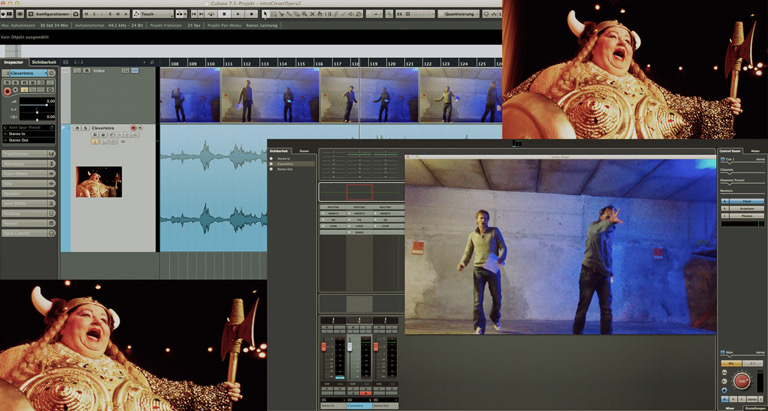Click ruler bar marker 112
The width and height of the screenshot is (768, 411).
point(247,64)
